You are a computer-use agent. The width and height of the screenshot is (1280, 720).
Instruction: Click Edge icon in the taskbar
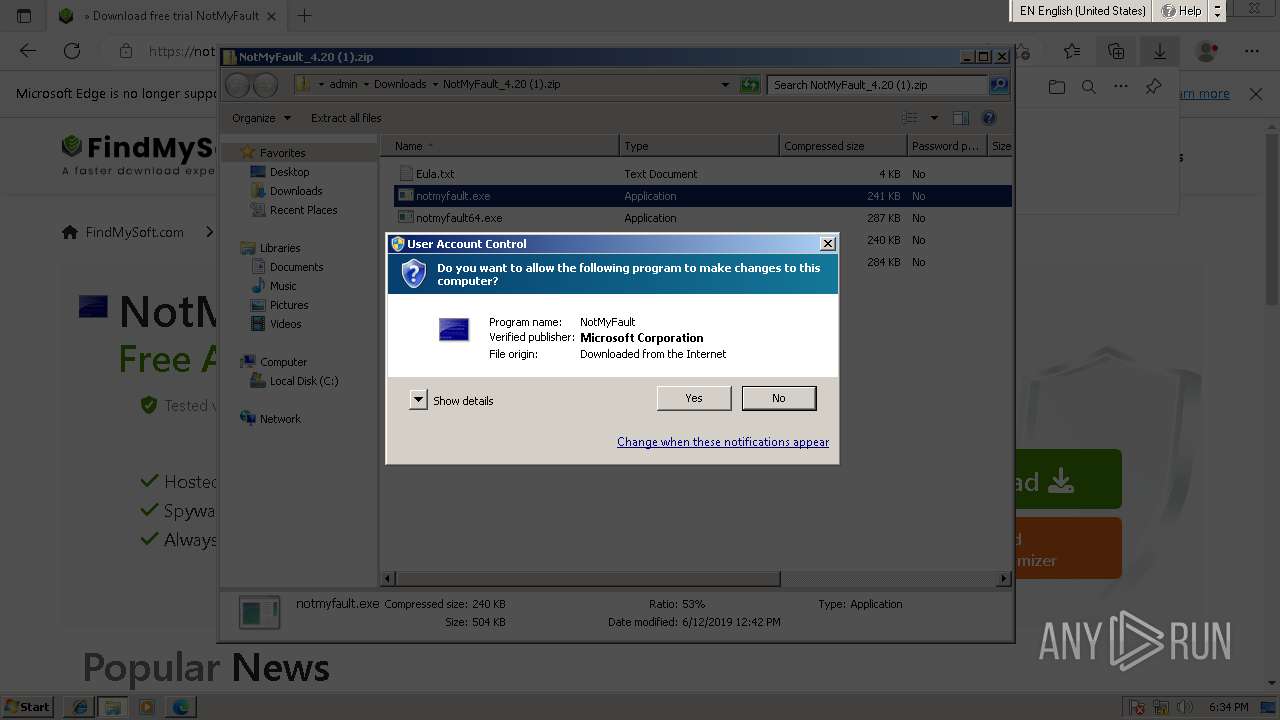[x=181, y=707]
